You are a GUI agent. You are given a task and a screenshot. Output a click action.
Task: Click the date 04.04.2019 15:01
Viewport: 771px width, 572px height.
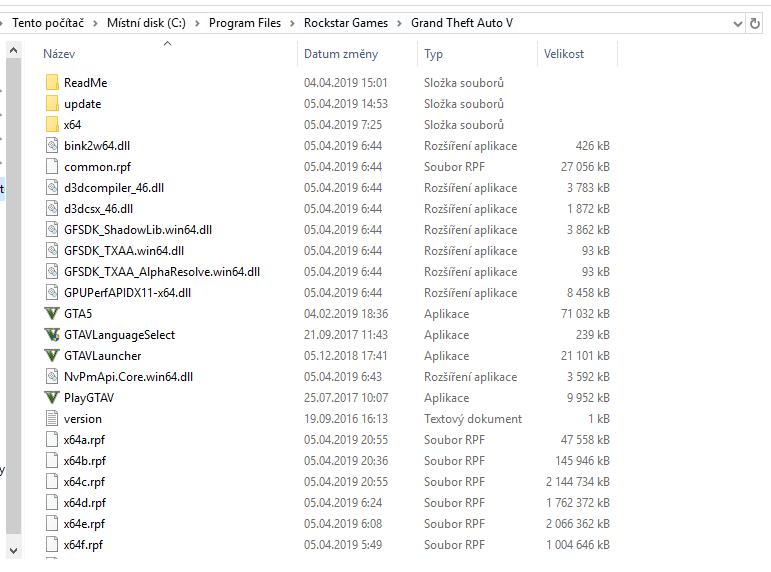coord(346,83)
